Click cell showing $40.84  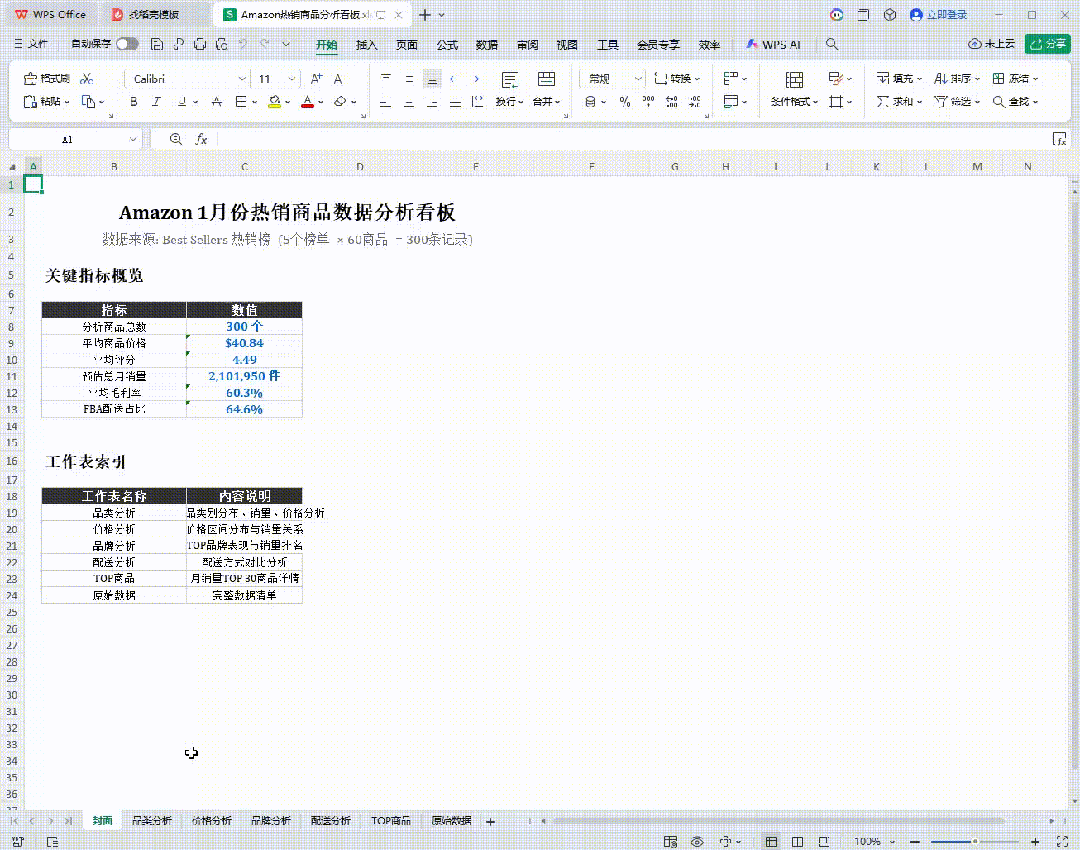pos(245,343)
